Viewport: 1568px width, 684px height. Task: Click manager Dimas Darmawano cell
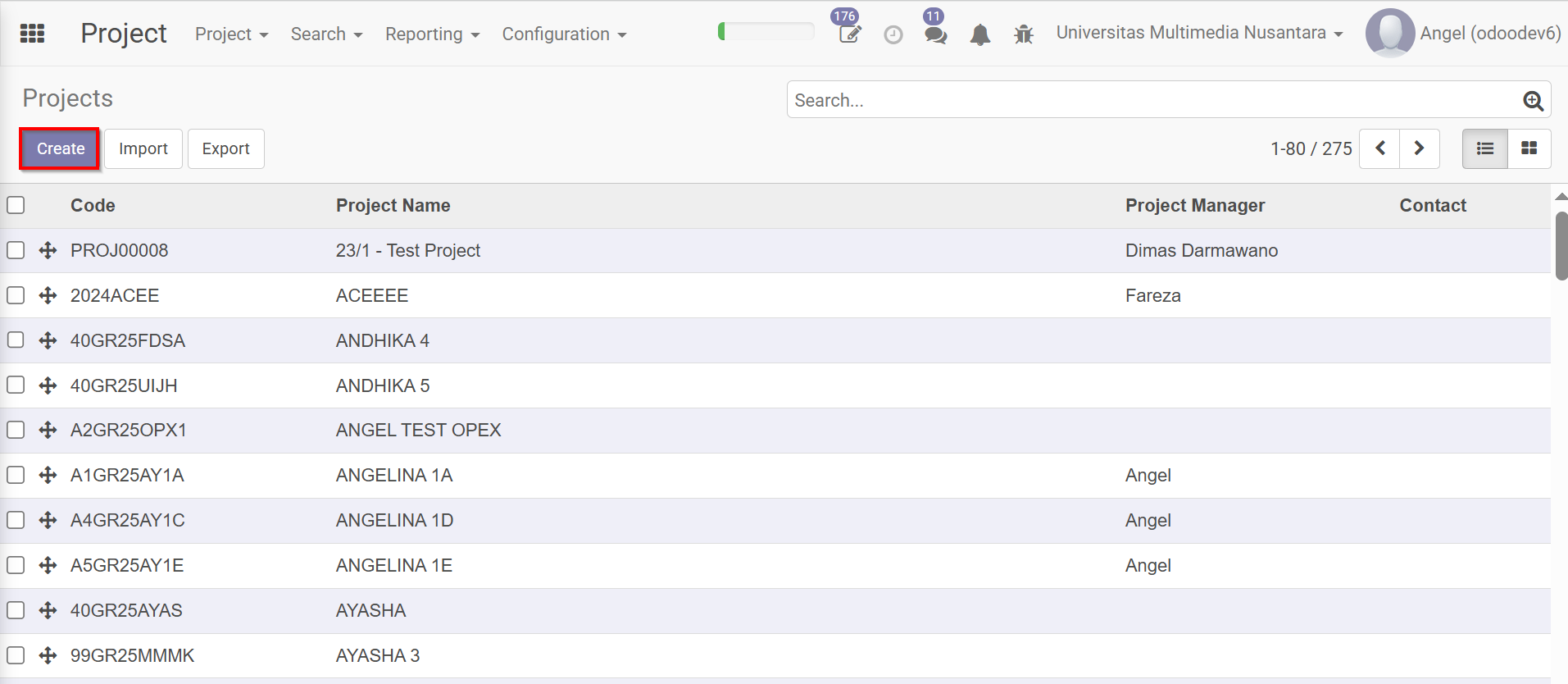click(1201, 250)
